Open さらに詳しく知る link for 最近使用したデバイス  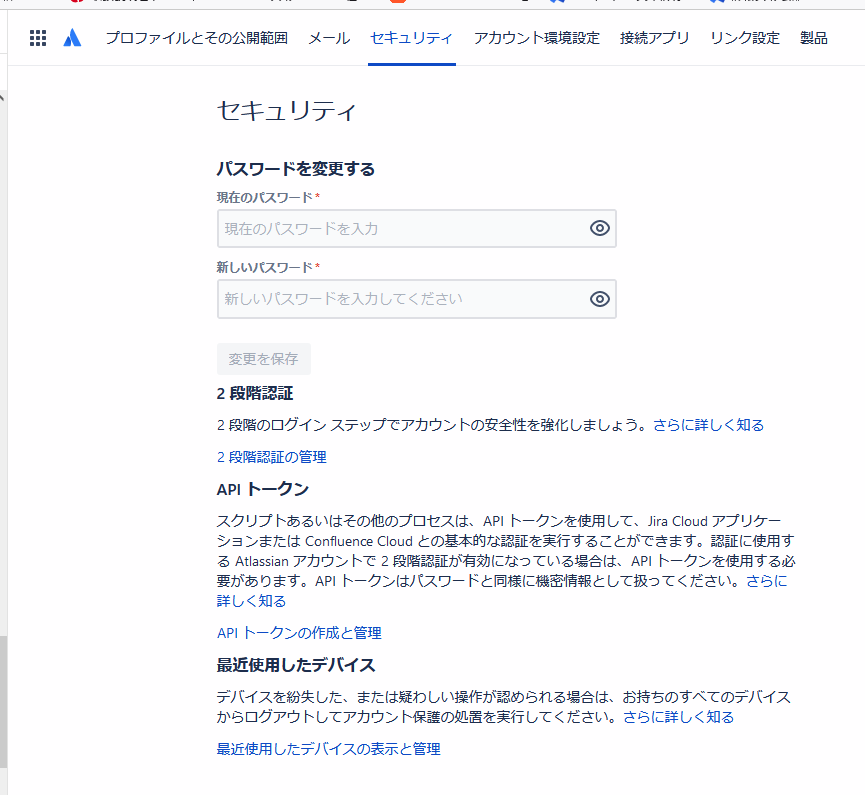click(x=679, y=717)
